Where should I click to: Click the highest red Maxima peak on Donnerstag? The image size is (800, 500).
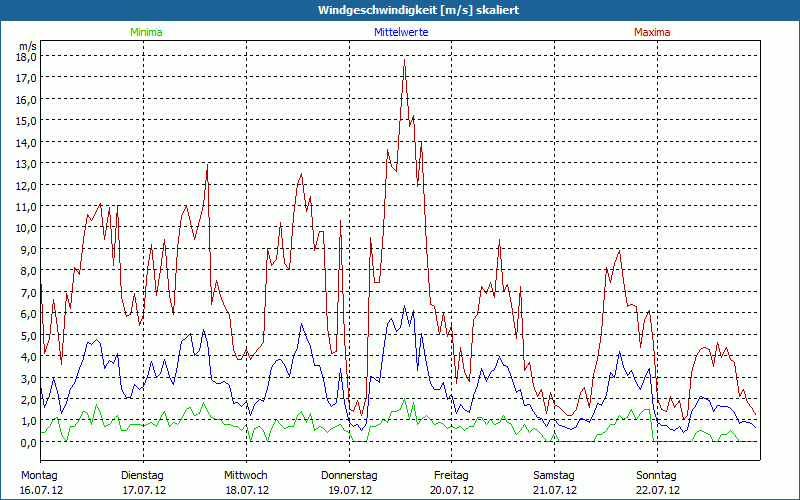(x=405, y=60)
